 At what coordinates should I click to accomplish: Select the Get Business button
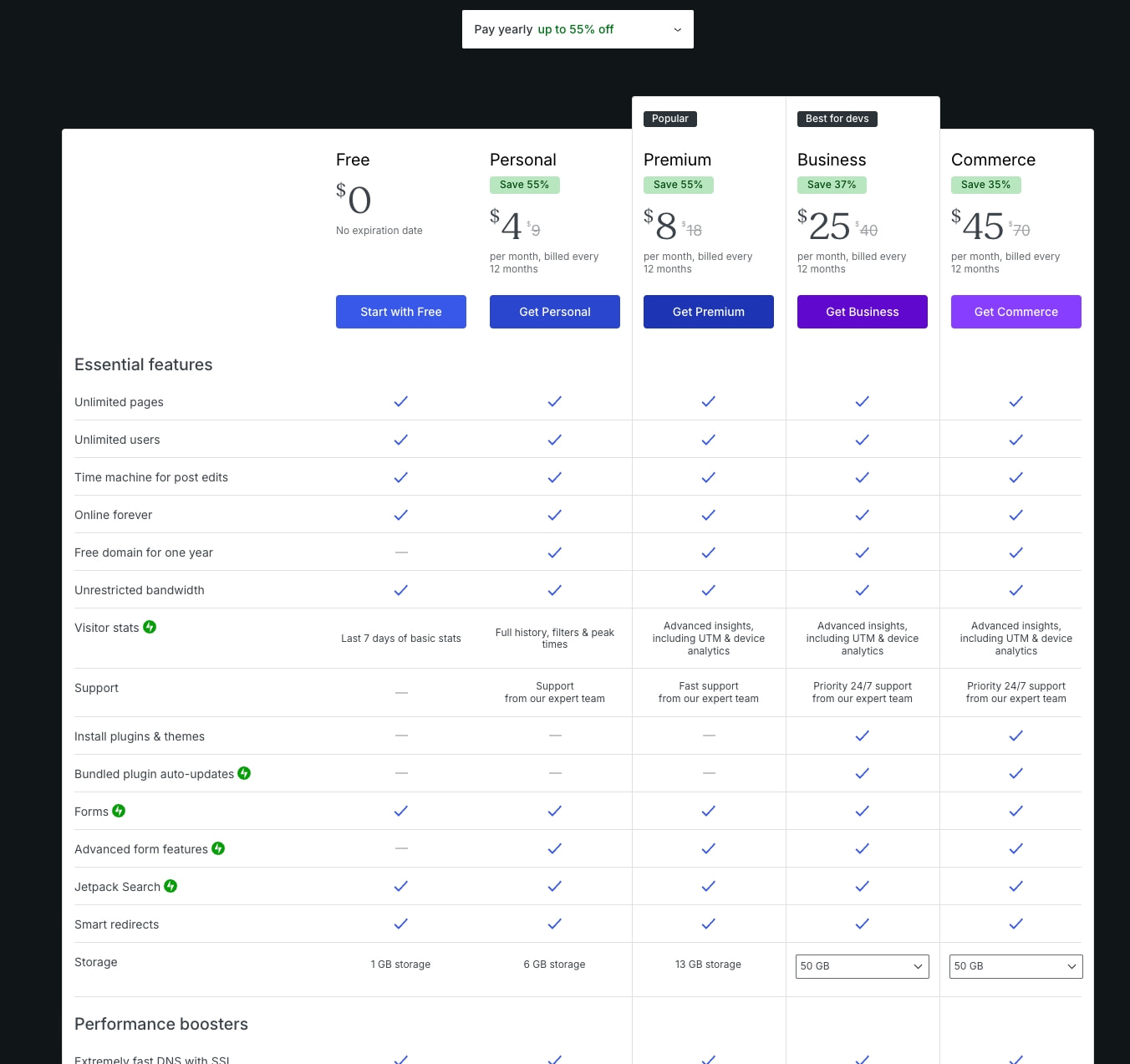[863, 312]
